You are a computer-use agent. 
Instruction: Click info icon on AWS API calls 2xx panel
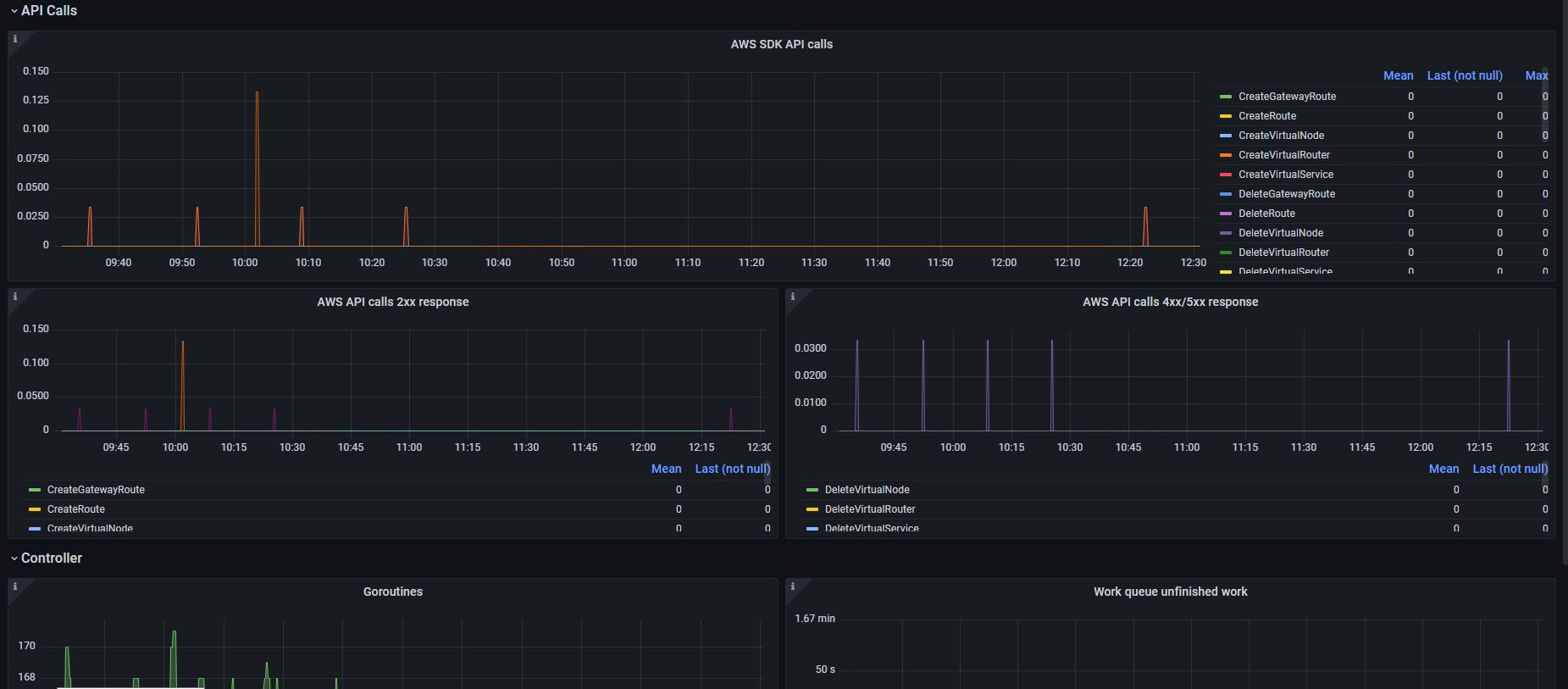point(15,297)
